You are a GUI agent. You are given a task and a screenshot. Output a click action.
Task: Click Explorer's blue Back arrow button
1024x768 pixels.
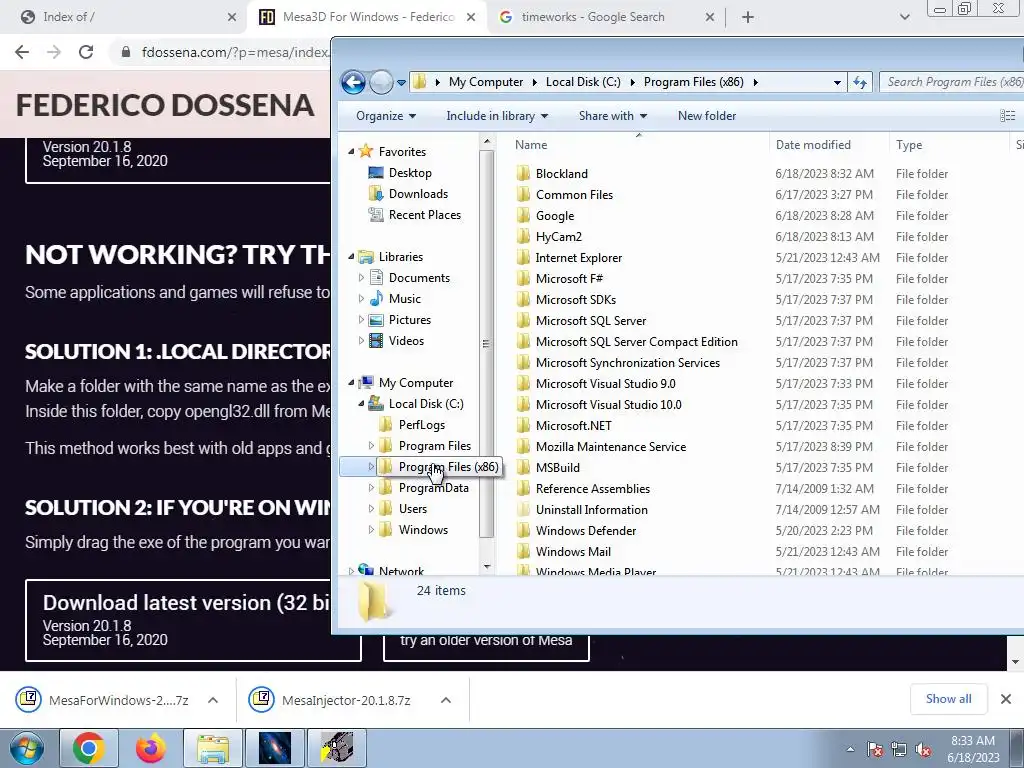point(353,82)
